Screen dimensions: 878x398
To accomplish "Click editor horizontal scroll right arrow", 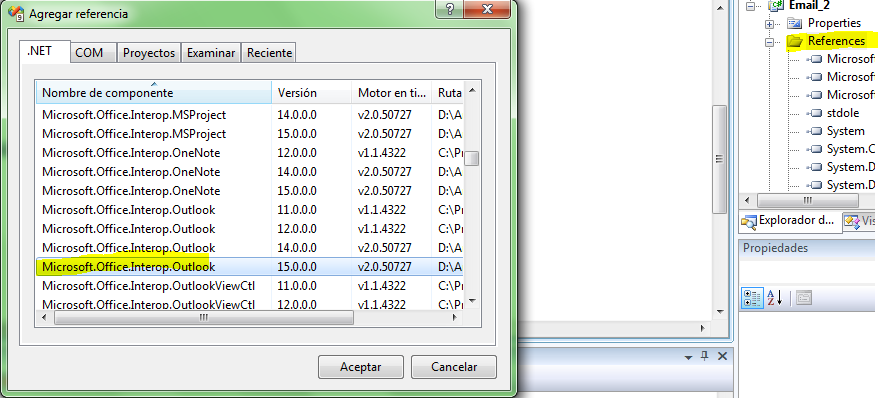I will (x=702, y=329).
